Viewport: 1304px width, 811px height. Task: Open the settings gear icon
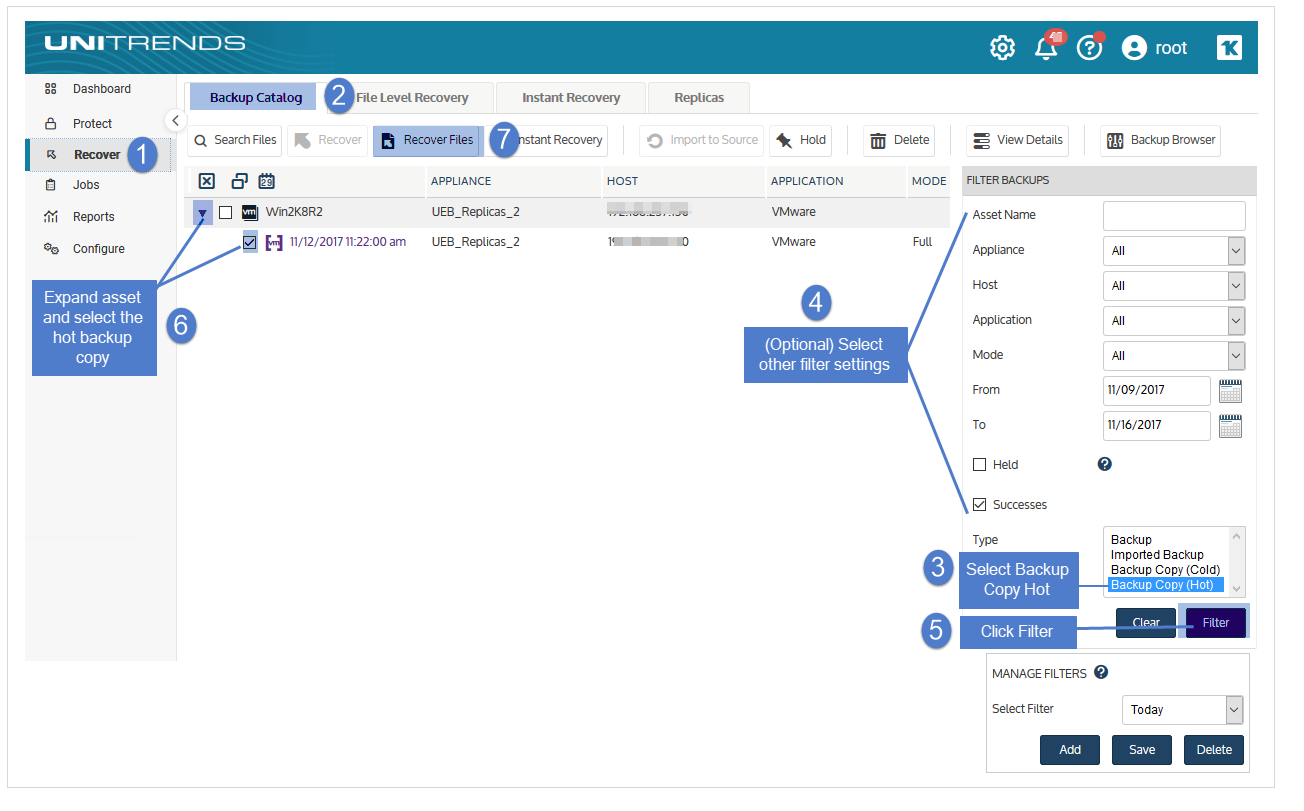tap(1002, 47)
